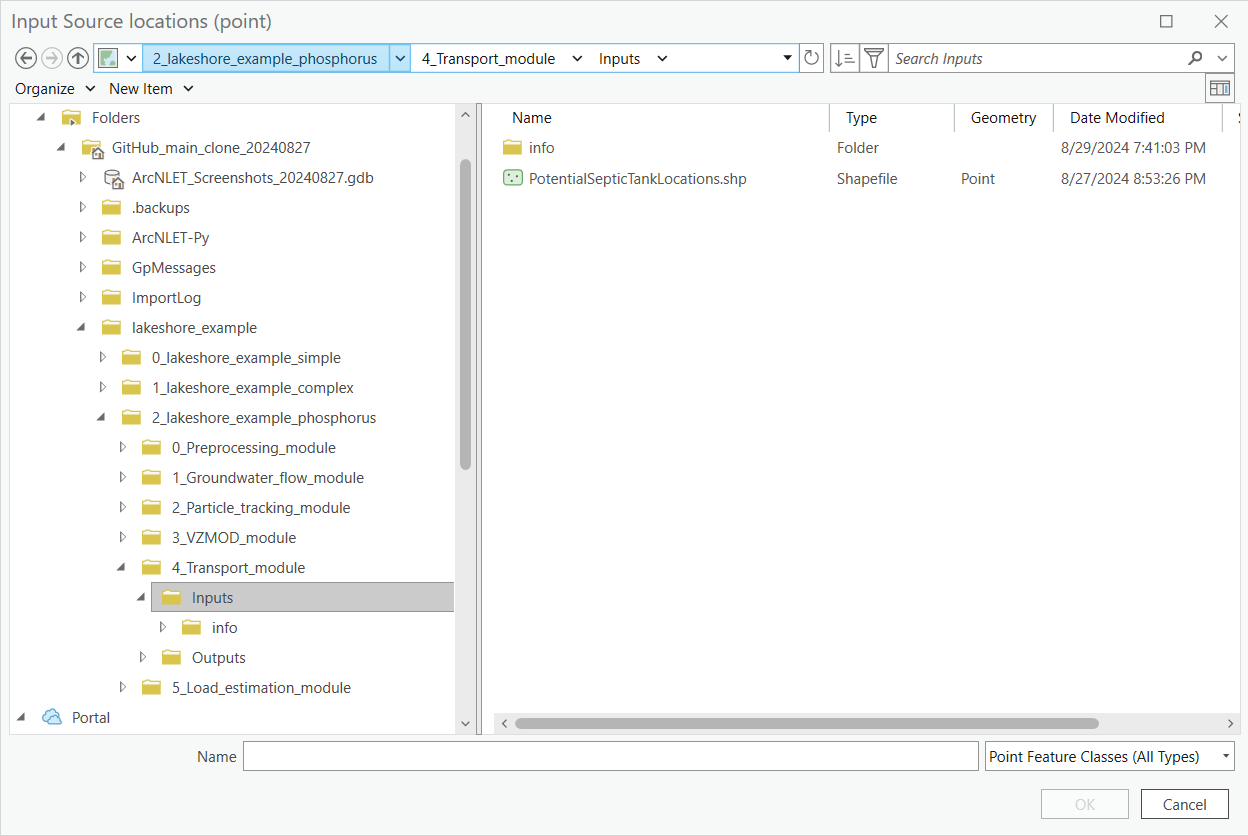
Task: Expand the ArcNLET-Py folder node
Action: point(83,238)
